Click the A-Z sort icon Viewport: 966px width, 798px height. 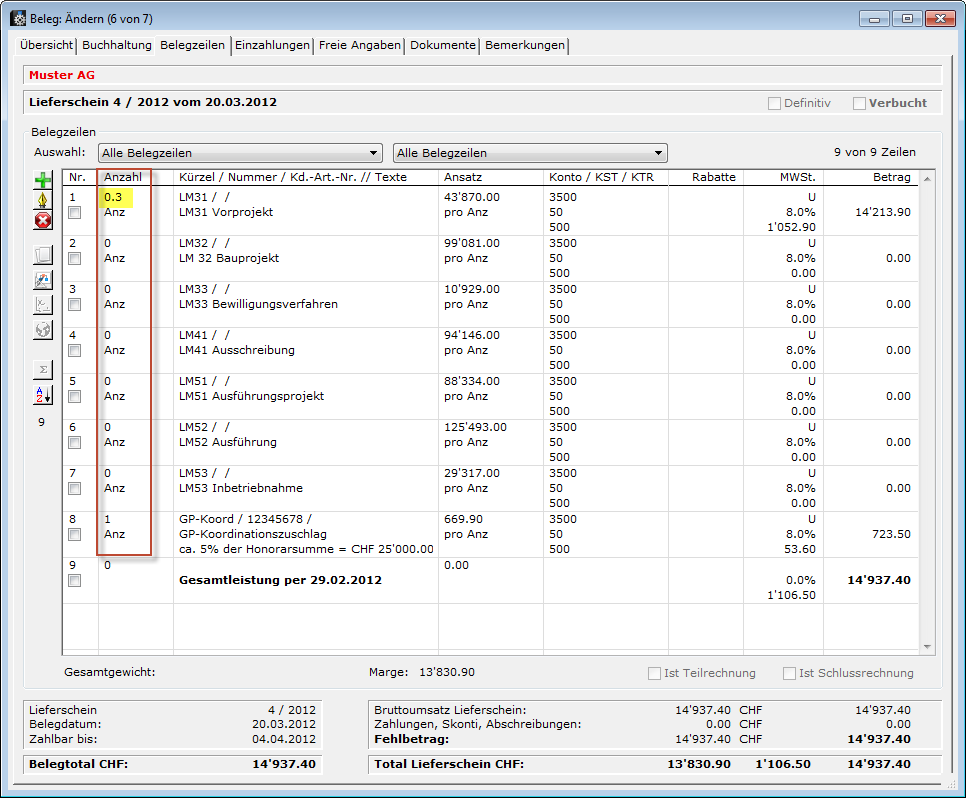pyautogui.click(x=43, y=395)
